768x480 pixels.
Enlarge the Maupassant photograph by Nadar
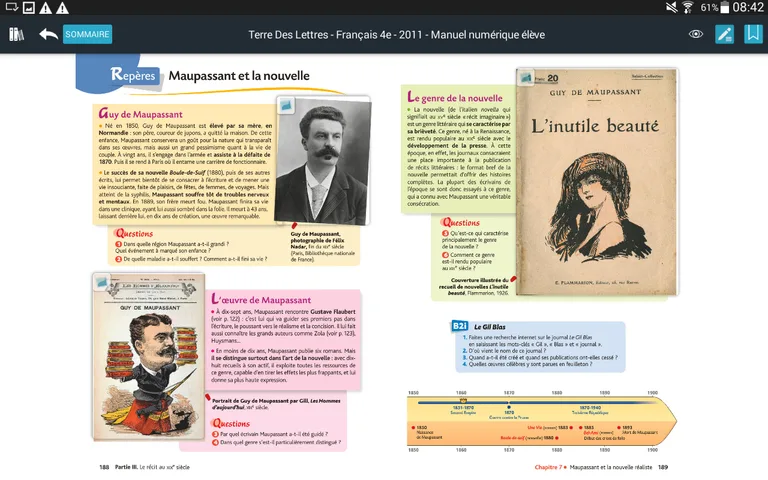point(322,161)
